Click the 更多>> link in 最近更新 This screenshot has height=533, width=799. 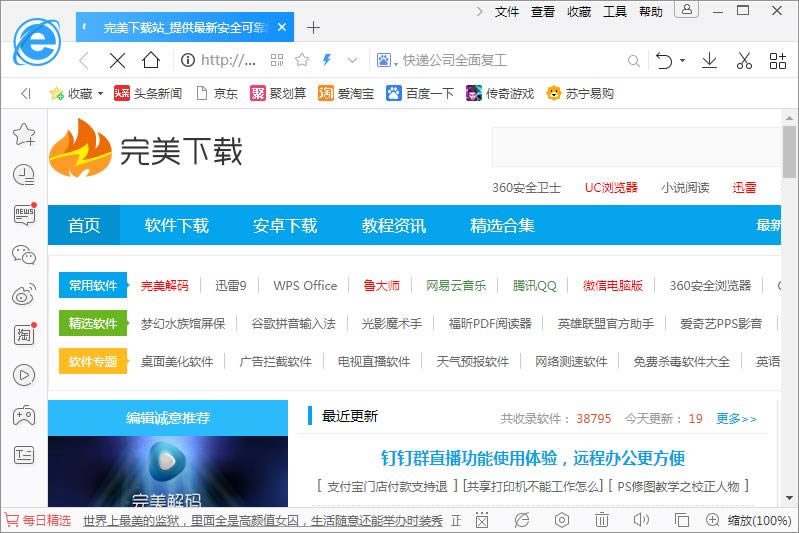coord(736,418)
